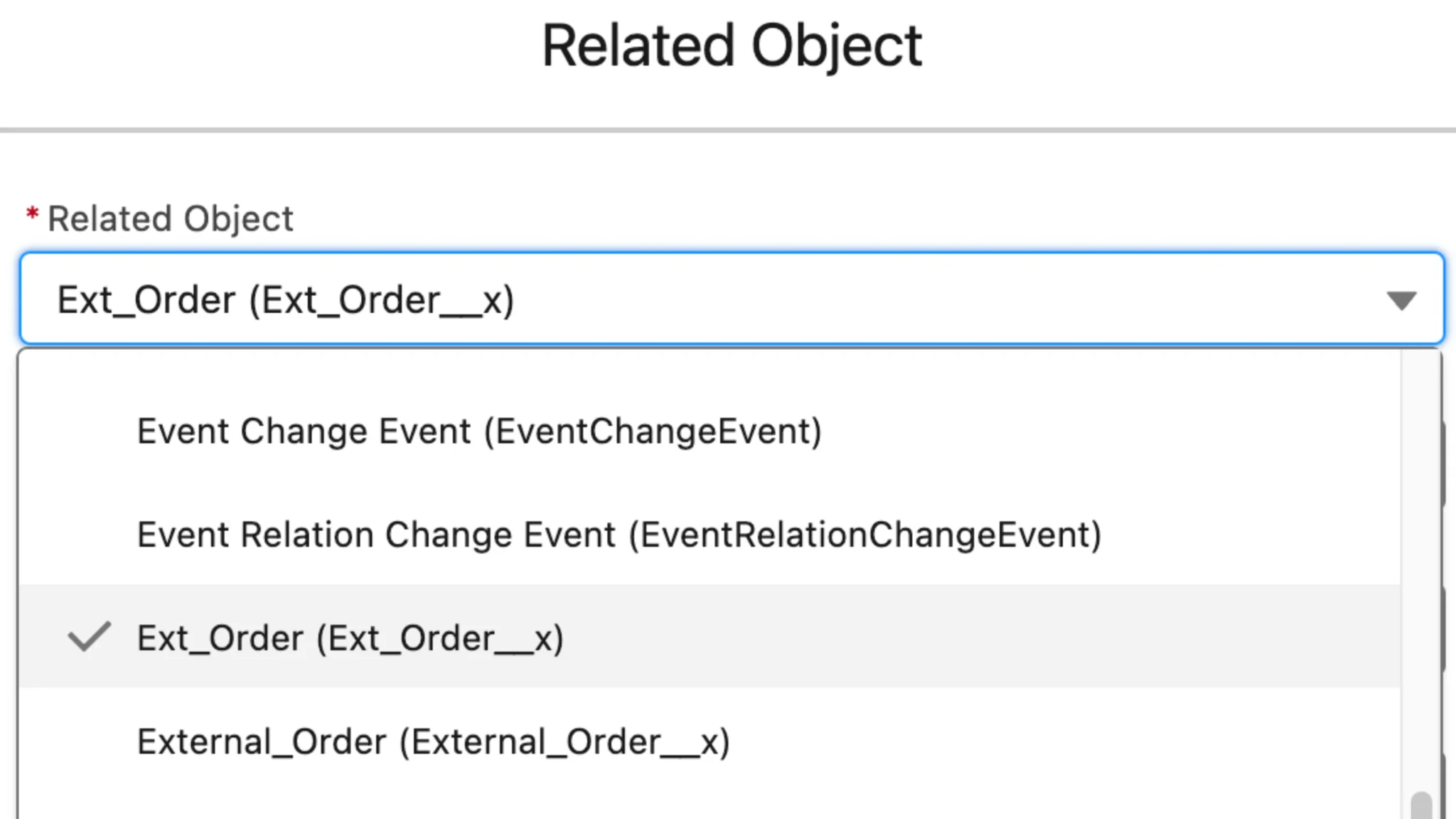
Task: Click the EventRelationChangeEvent API name text
Action: pyautogui.click(x=865, y=535)
